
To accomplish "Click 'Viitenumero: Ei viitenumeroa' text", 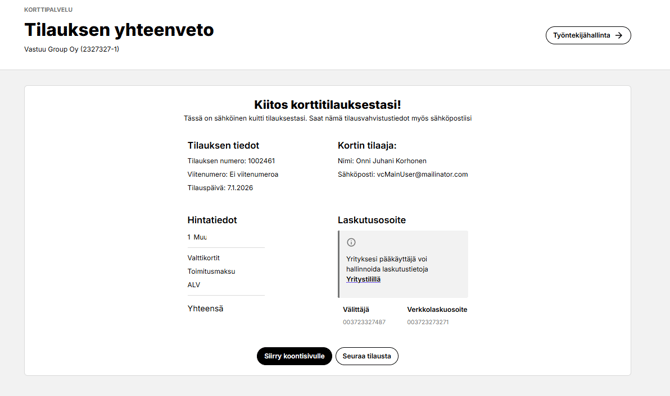I will tap(233, 174).
